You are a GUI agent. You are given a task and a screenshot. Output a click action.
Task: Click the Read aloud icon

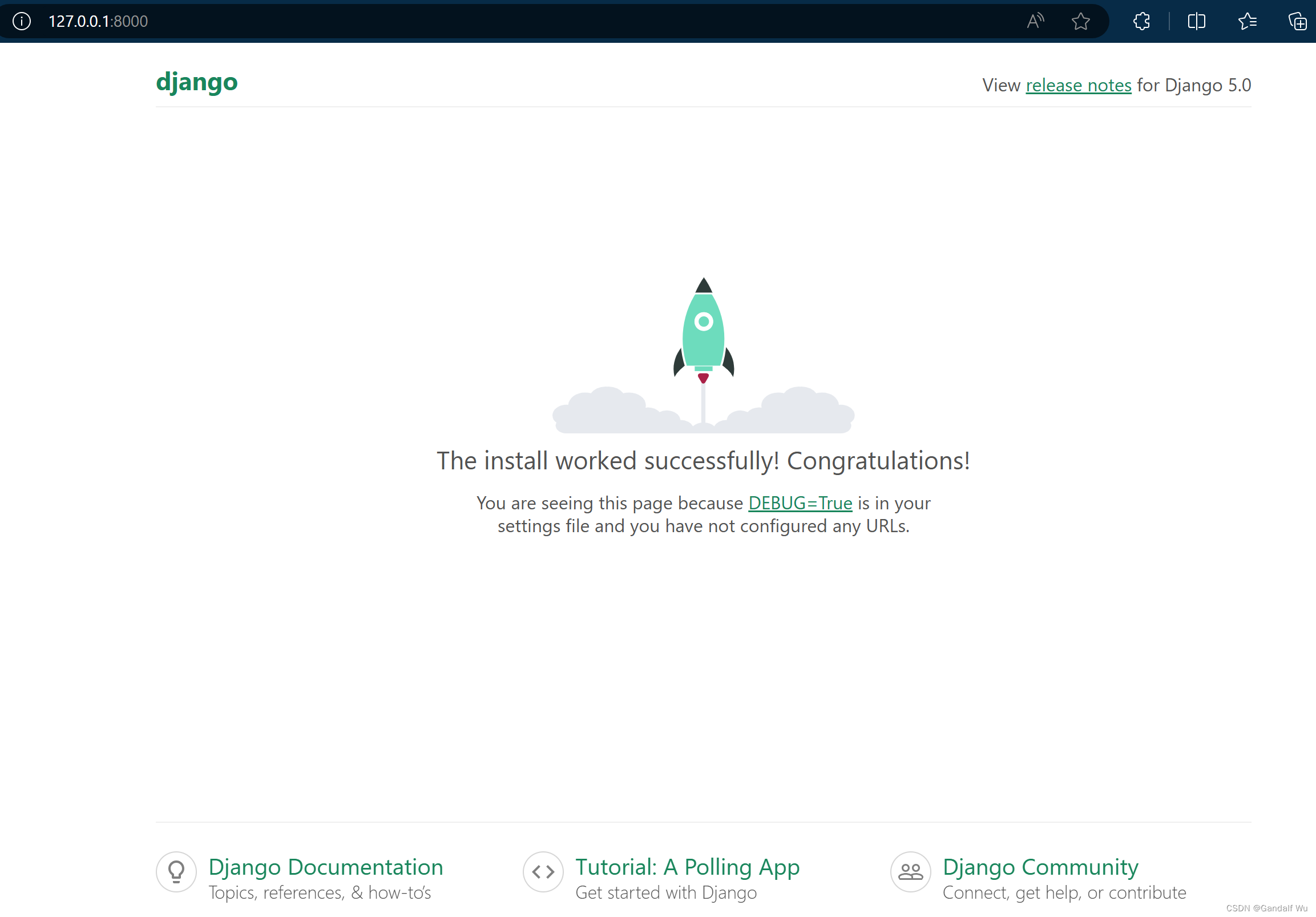1035,21
